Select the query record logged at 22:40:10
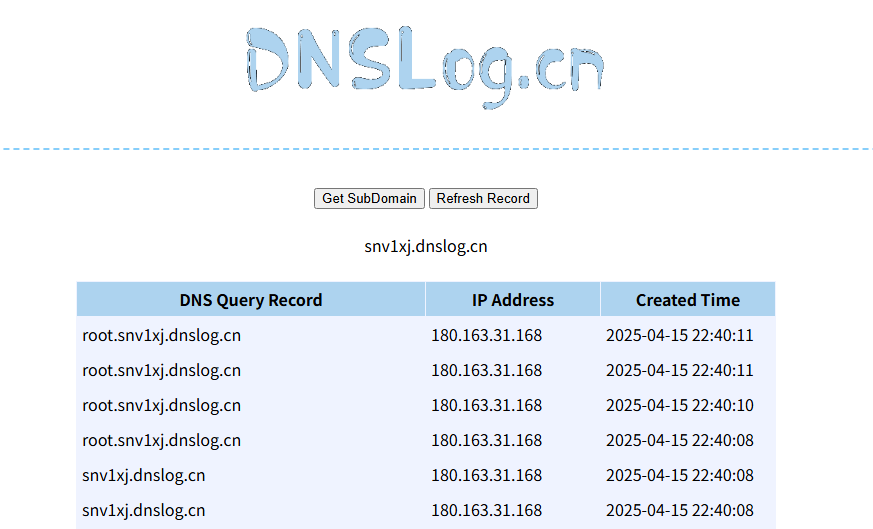This screenshot has width=873, height=529. [162, 406]
